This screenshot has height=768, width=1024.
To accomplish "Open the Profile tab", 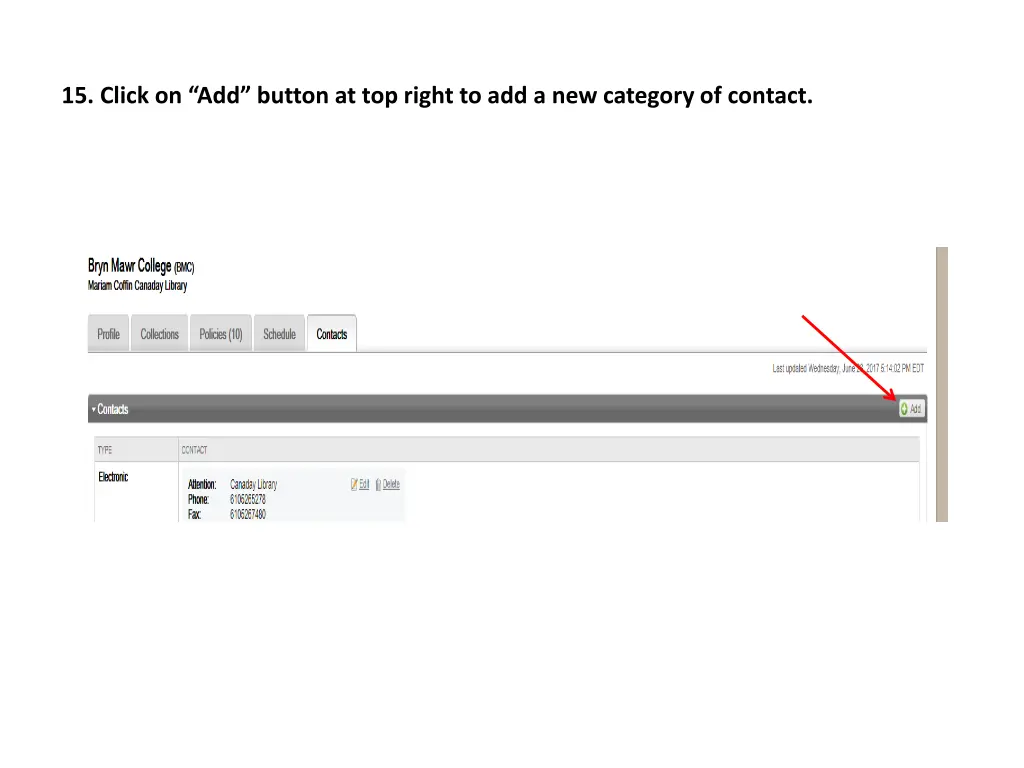I will 108,334.
